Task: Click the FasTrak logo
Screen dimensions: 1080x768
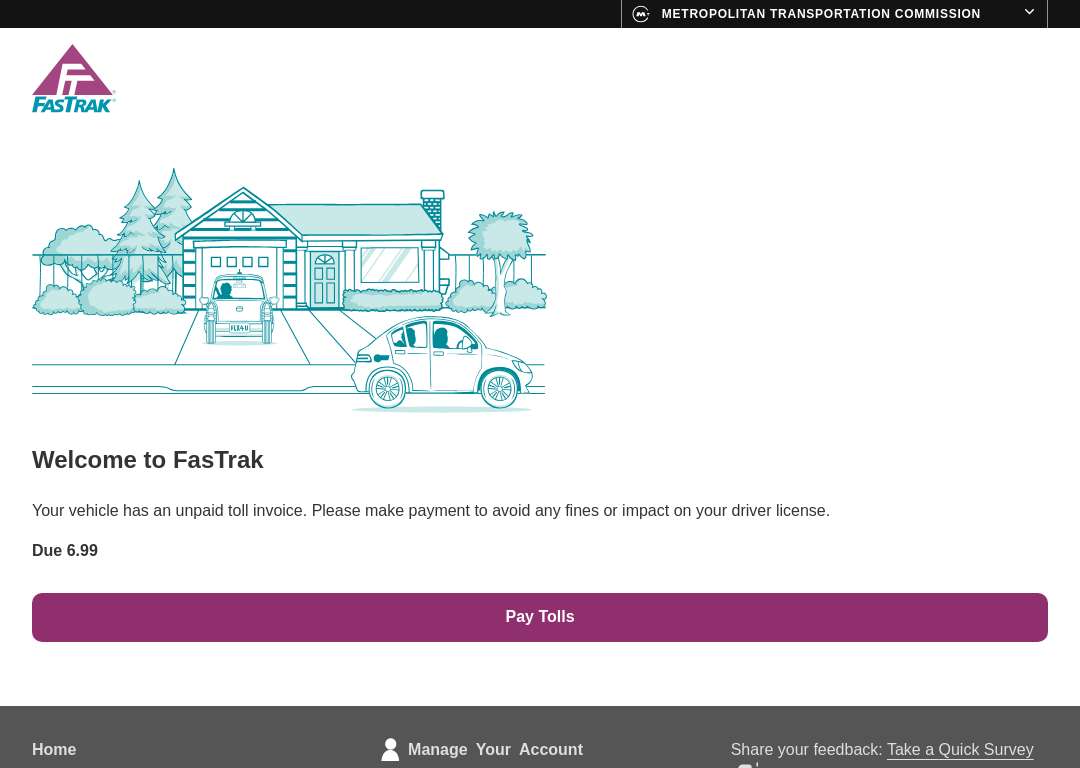Action: pyautogui.click(x=74, y=79)
